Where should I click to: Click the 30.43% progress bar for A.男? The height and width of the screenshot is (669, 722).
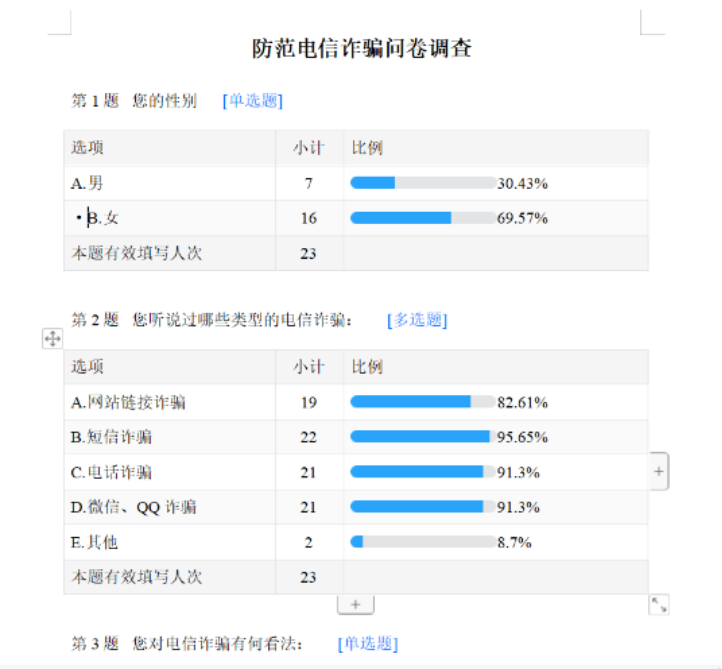coord(423,183)
